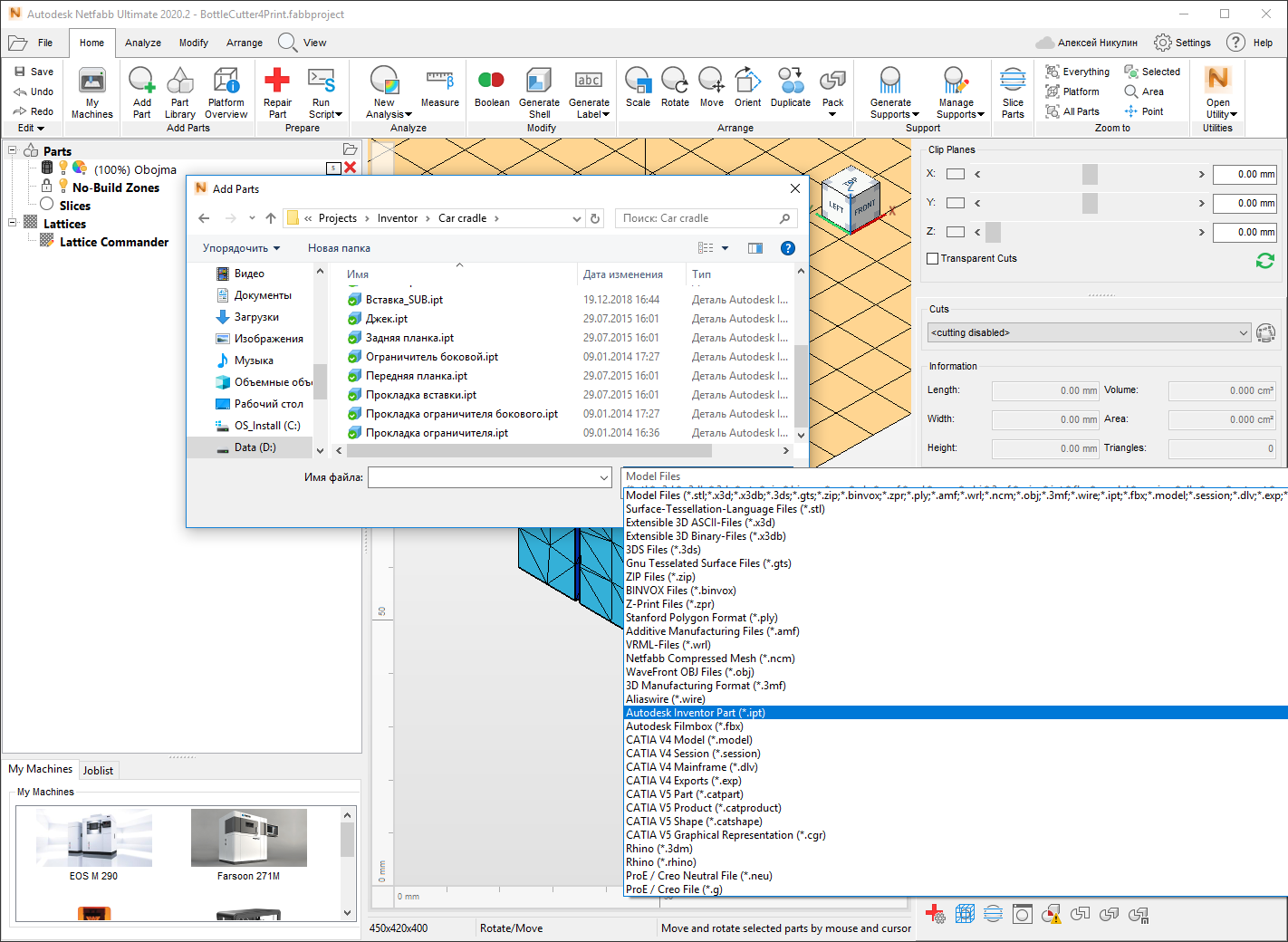Select the Measure tool
1288x942 pixels.
[x=440, y=88]
